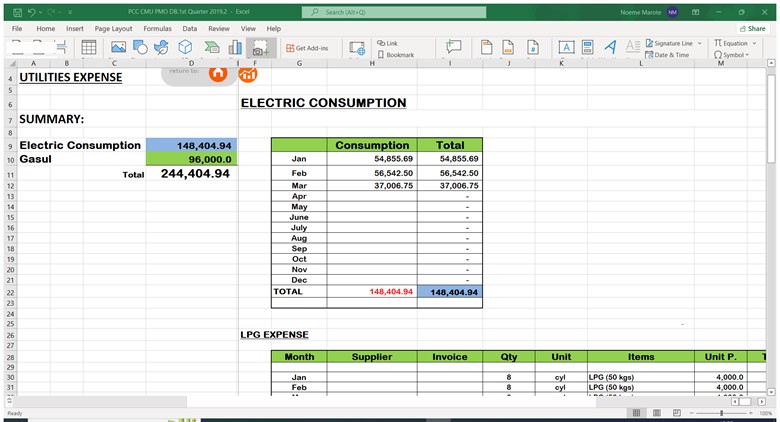Open the View tab

(248, 28)
